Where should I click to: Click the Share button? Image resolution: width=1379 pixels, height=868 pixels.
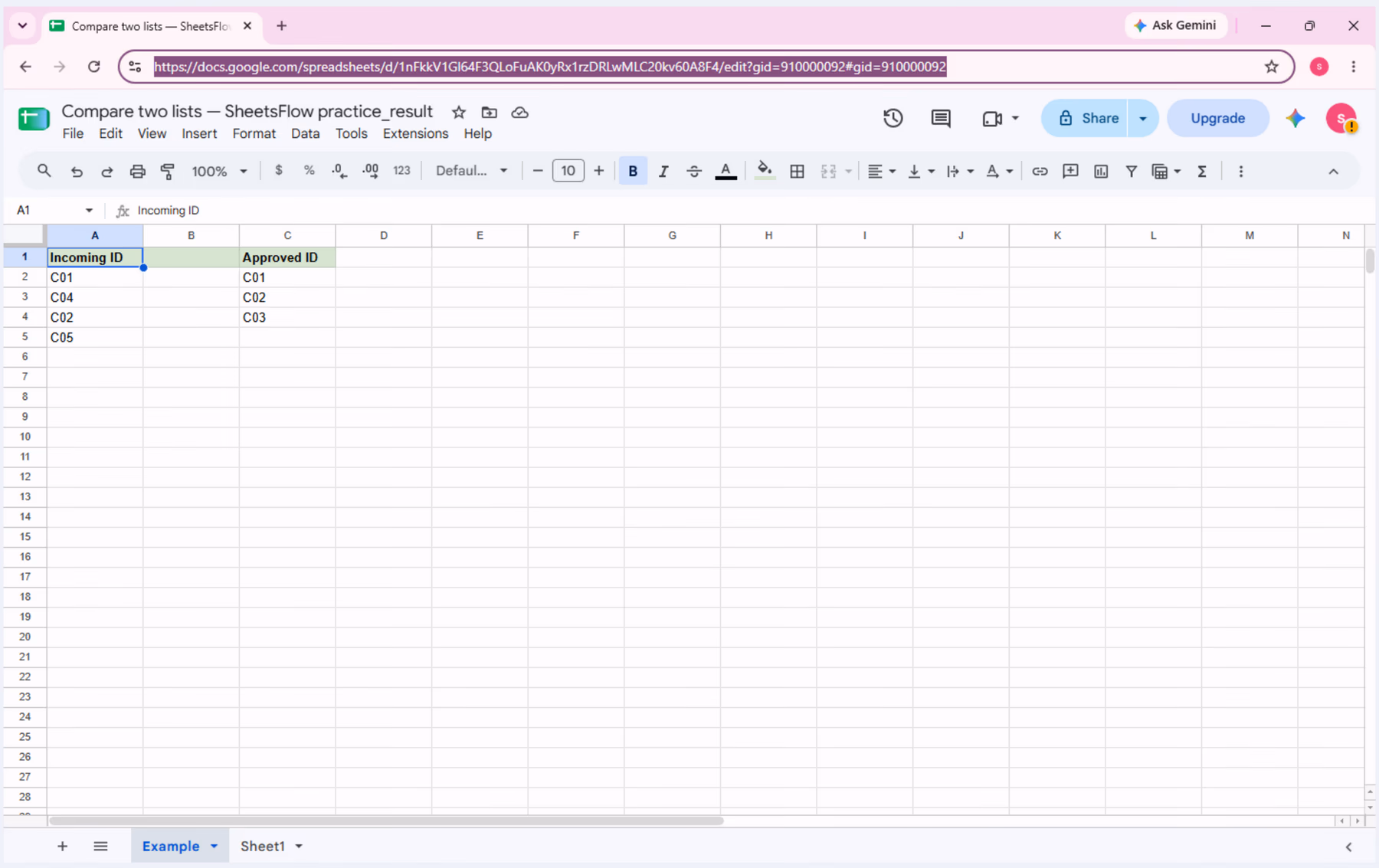pos(1085,119)
